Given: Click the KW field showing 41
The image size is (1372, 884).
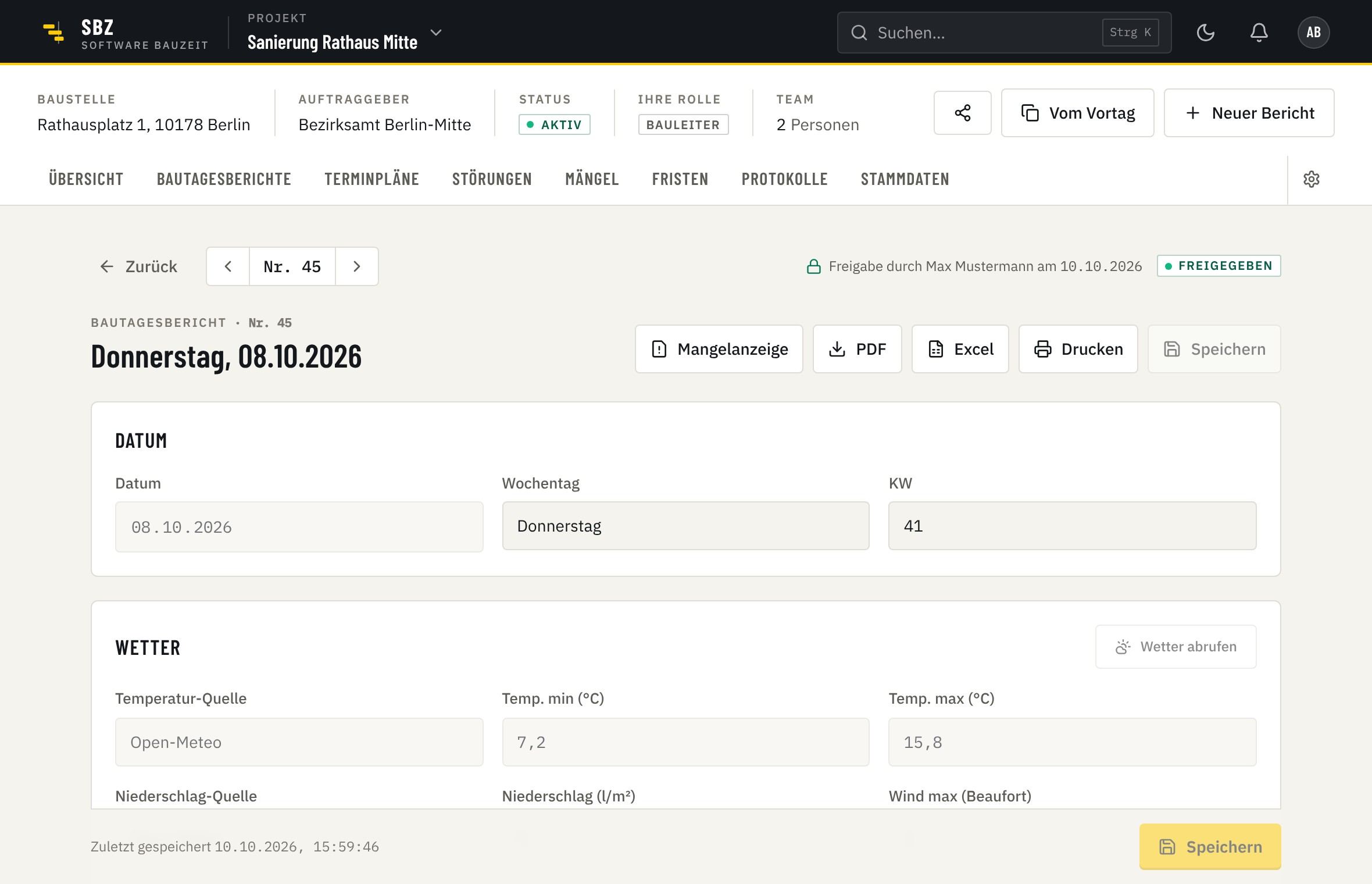Looking at the screenshot, I should coord(1073,526).
